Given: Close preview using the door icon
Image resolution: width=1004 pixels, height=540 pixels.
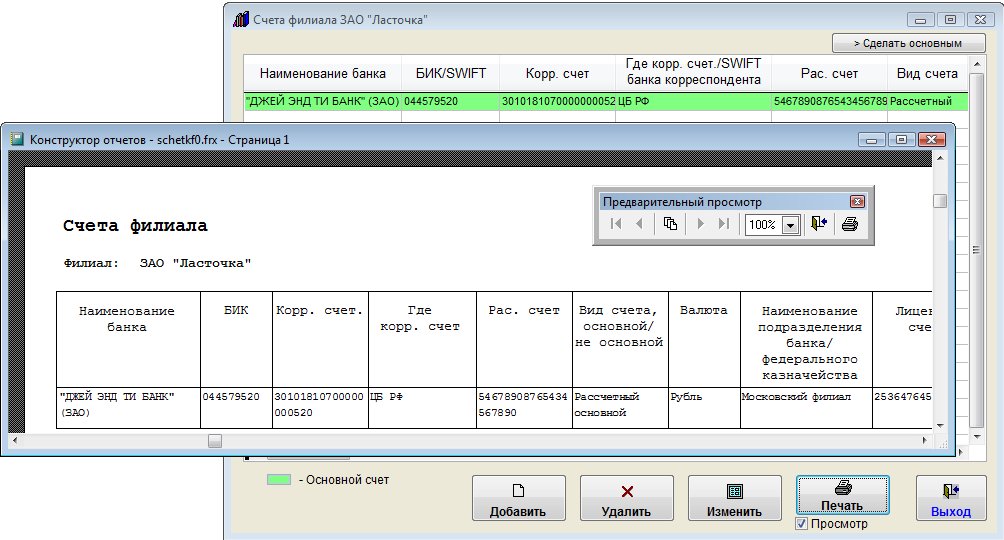Looking at the screenshot, I should click(x=819, y=224).
